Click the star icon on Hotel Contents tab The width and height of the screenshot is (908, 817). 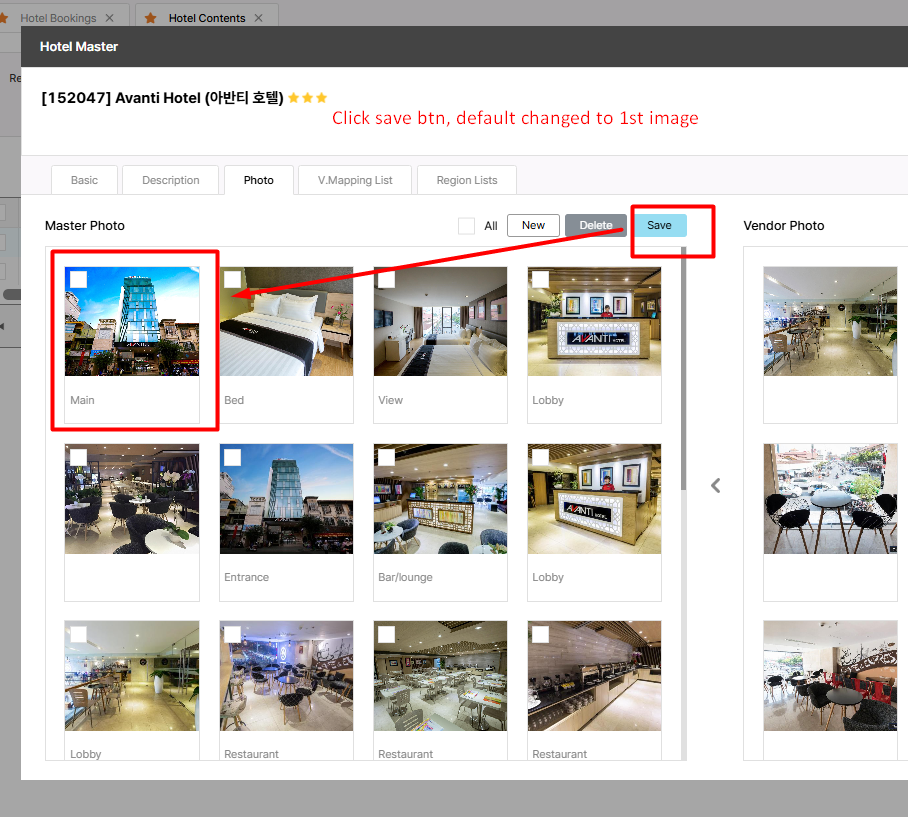[x=151, y=18]
